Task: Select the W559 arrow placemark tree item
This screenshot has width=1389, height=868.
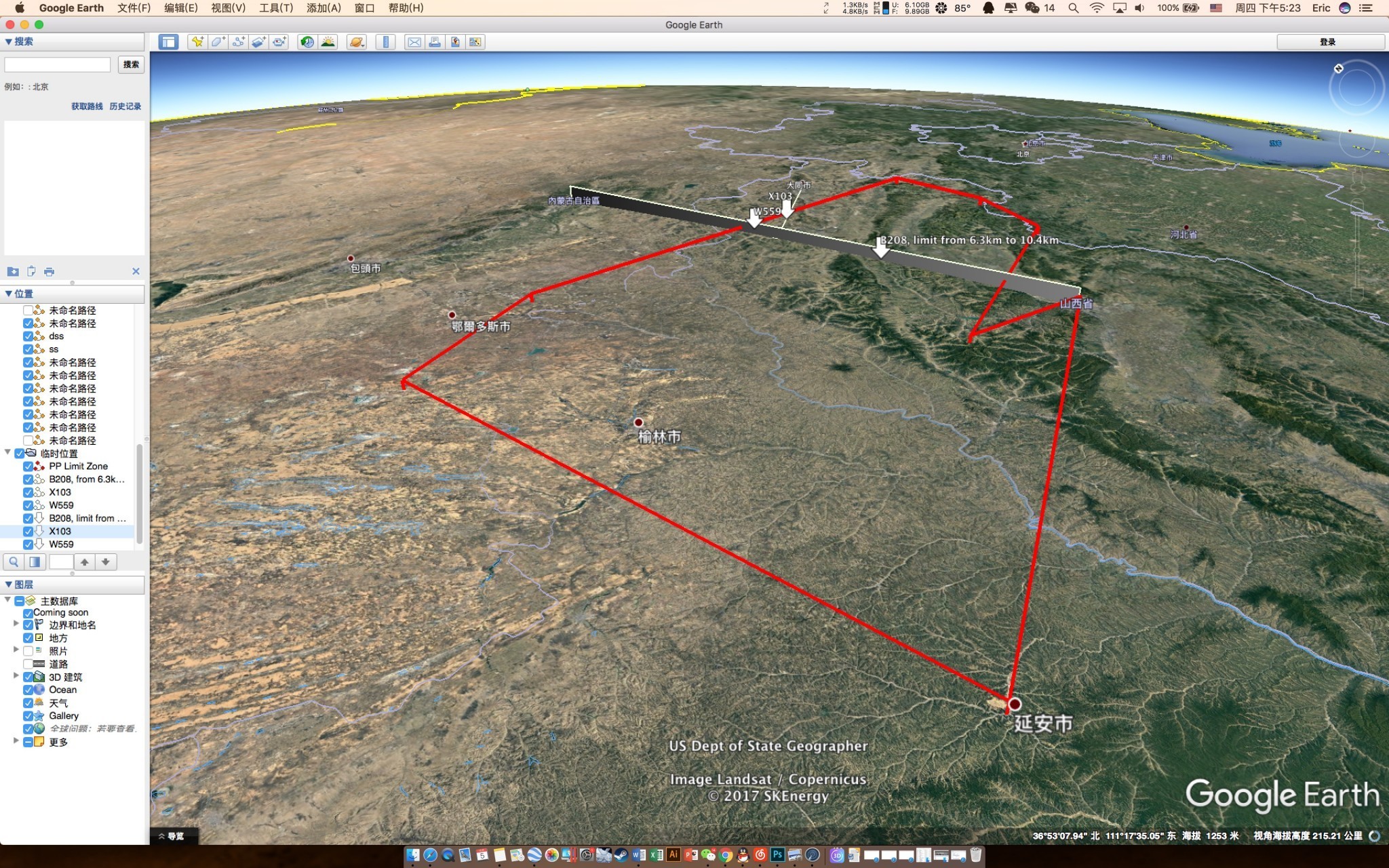Action: coord(61,544)
